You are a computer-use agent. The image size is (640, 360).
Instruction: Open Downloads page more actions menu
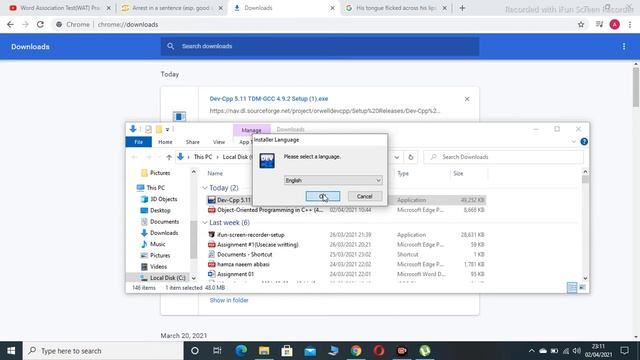click(x=624, y=47)
